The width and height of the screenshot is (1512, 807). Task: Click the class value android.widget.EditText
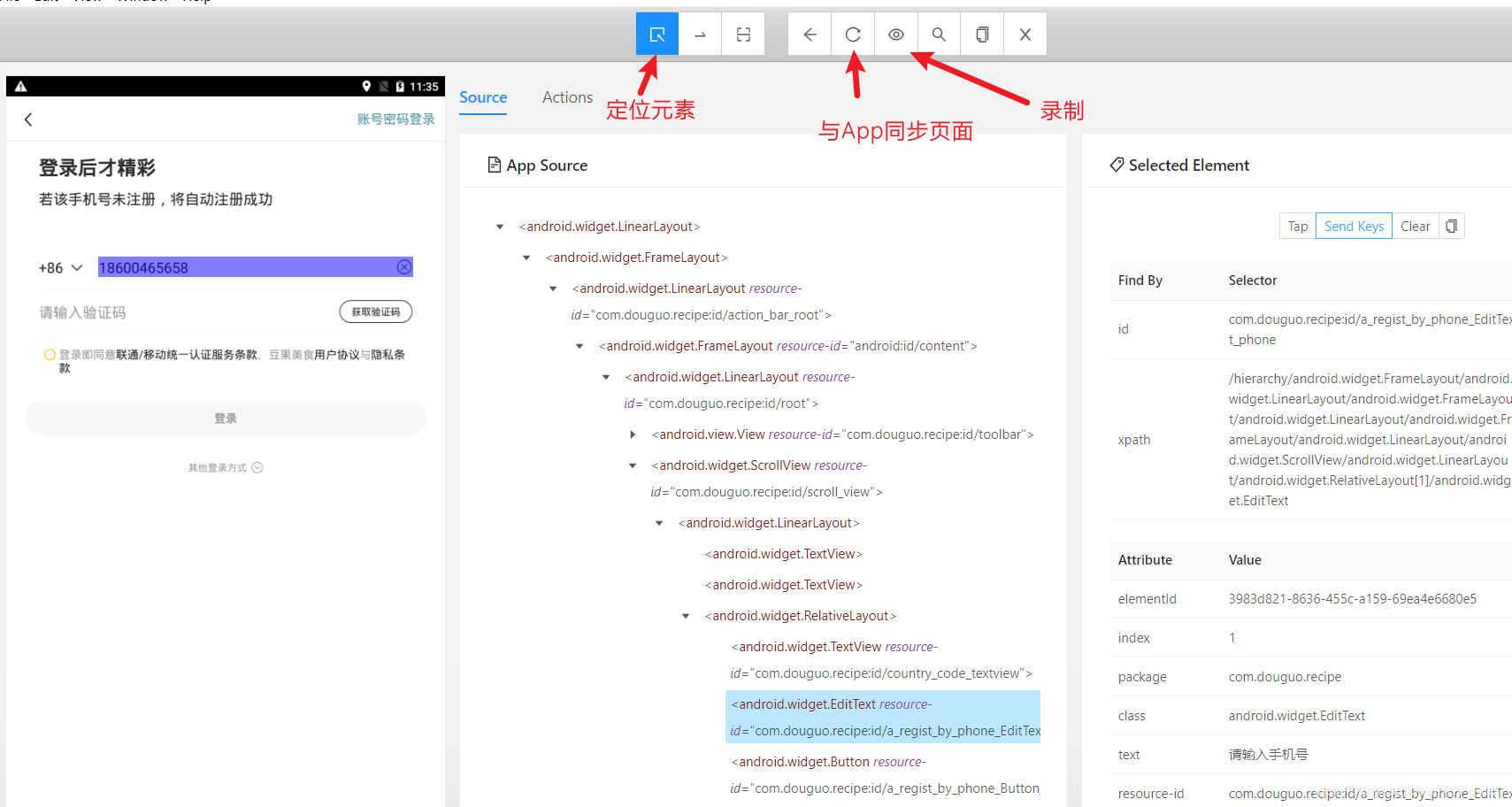[1296, 716]
